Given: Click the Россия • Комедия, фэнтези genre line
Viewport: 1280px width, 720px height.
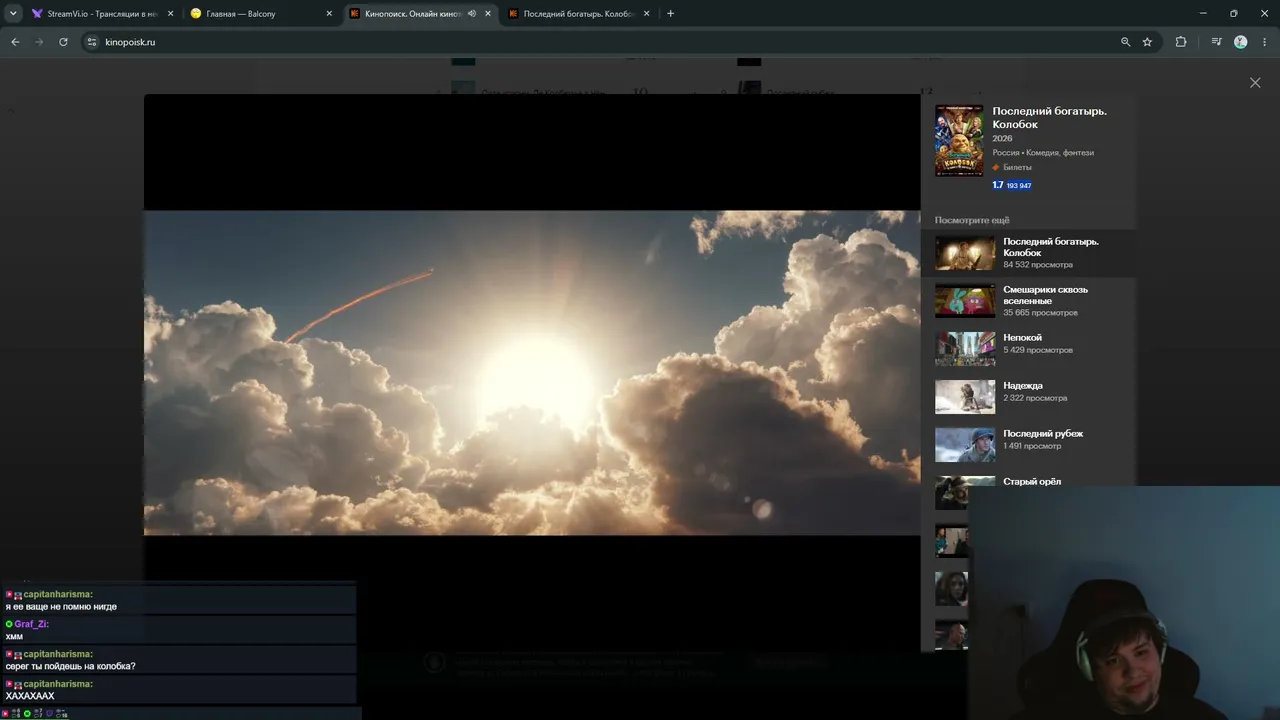Looking at the screenshot, I should coord(1043,153).
